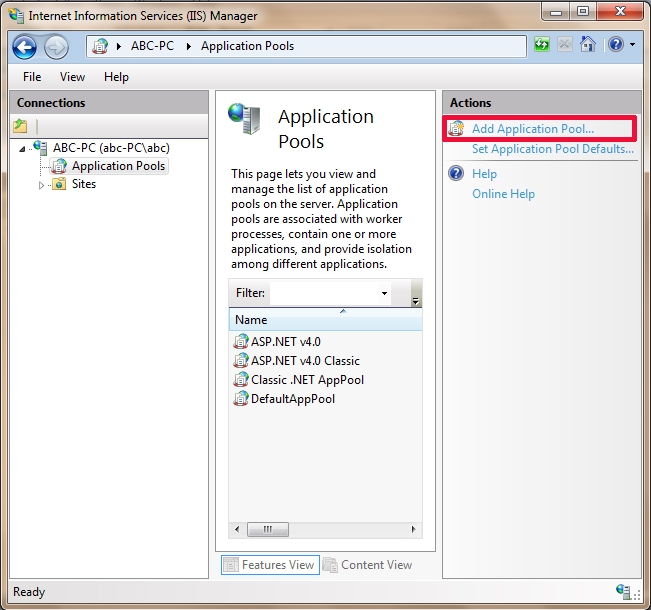Click the list scrollbar left arrow

237,529
